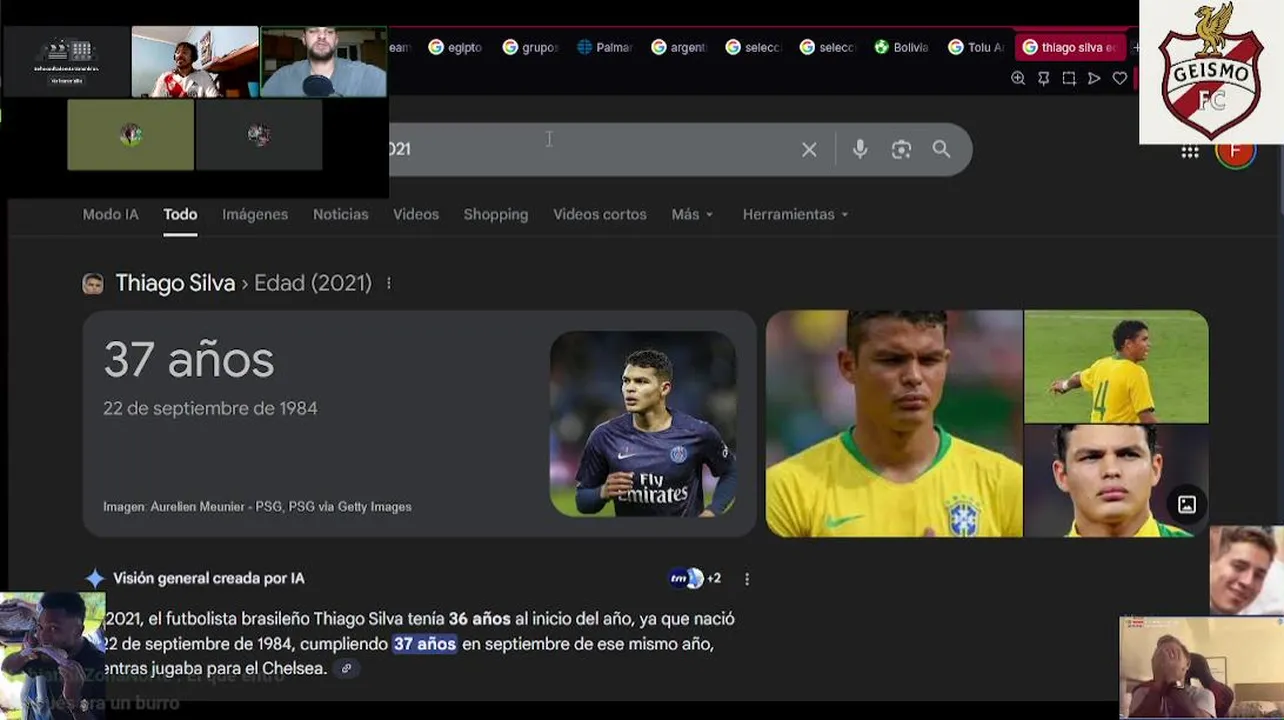This screenshot has height=720, width=1284.
Task: Start voice search with the microphone icon
Action: [860, 149]
